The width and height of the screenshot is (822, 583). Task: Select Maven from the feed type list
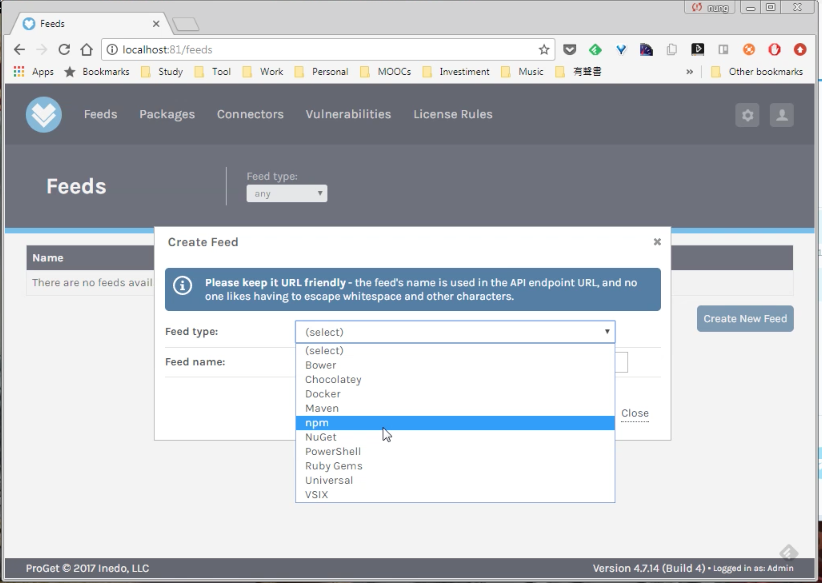point(455,408)
